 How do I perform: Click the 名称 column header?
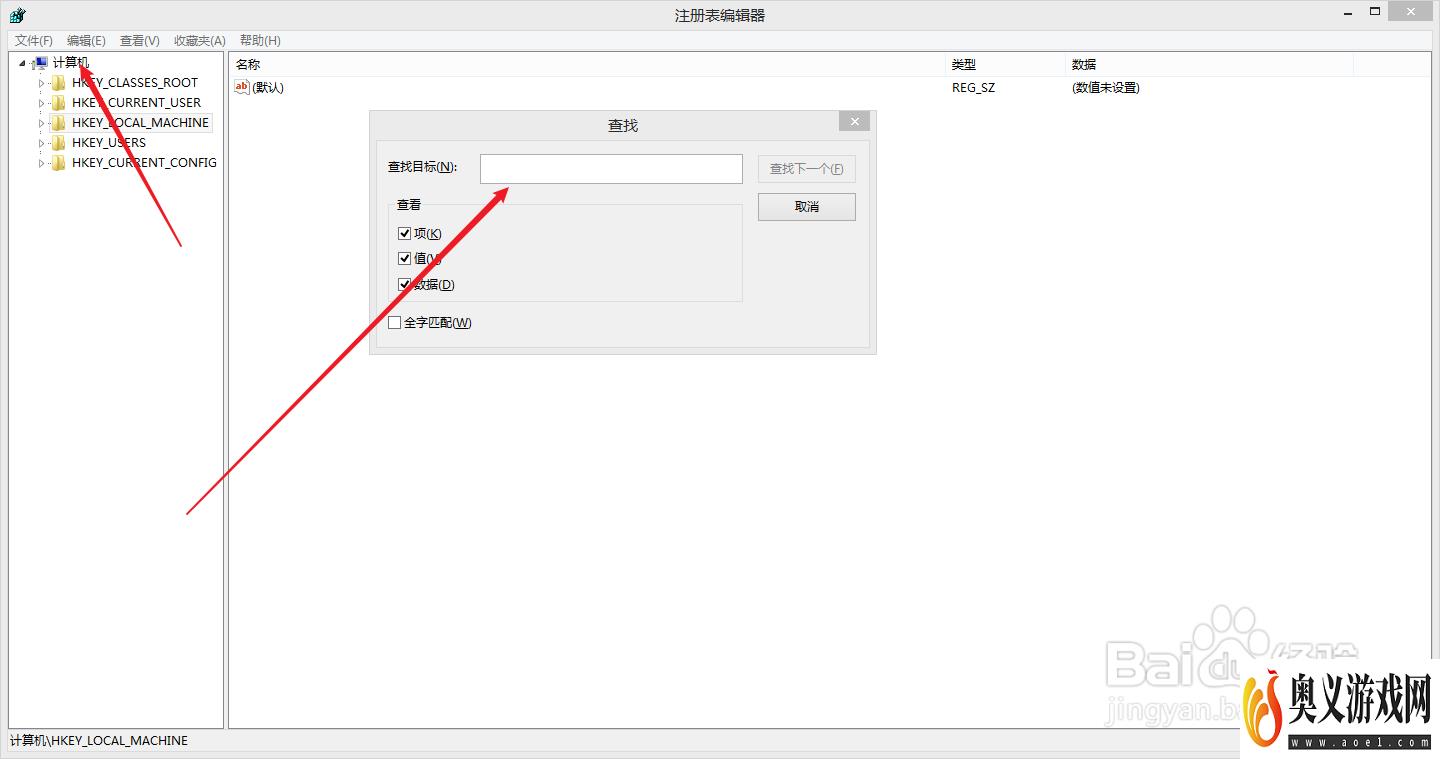coord(588,64)
